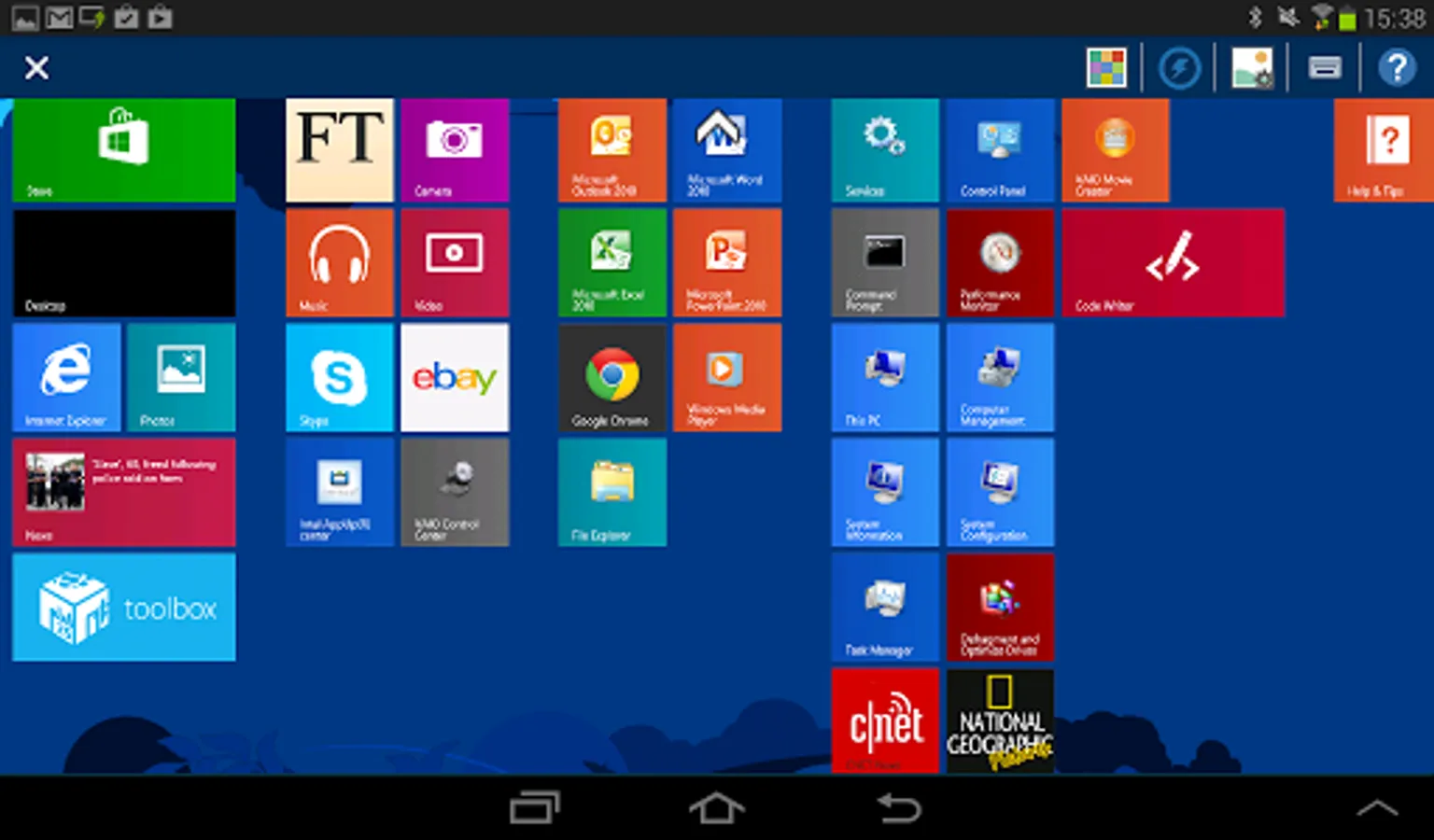1434x840 pixels.
Task: Tap the Android home button
Action: [717, 807]
